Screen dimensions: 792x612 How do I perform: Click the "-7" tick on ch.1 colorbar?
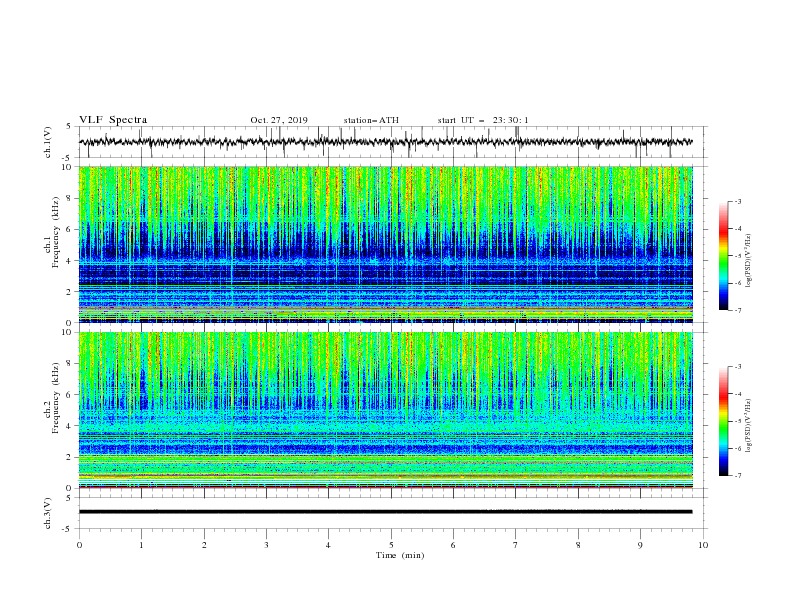(737, 311)
